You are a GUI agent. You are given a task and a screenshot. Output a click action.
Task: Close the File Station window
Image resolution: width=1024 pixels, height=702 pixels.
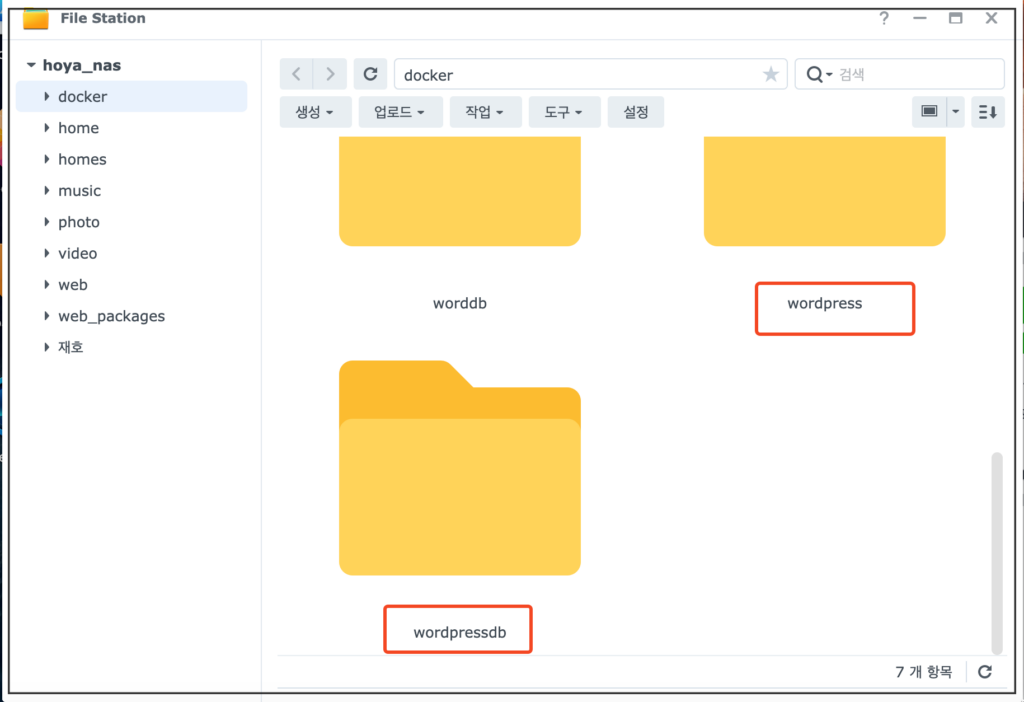pyautogui.click(x=991, y=18)
